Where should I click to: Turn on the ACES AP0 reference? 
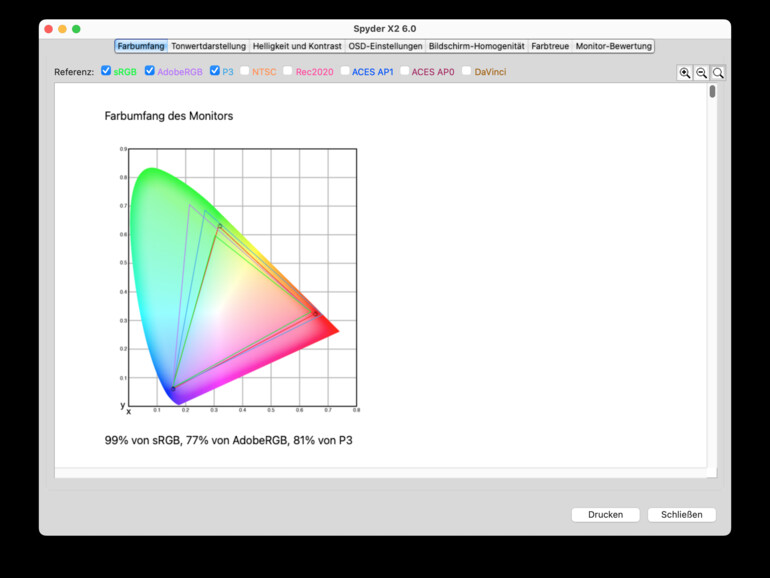click(x=405, y=71)
